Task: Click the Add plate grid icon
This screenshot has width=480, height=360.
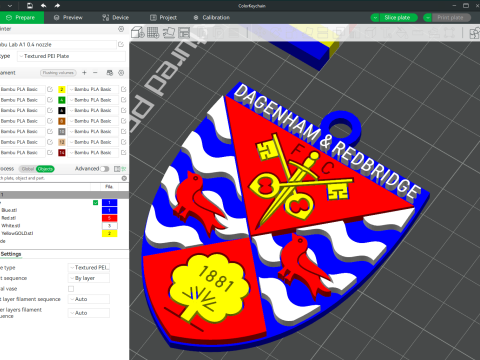Action: coord(153,33)
